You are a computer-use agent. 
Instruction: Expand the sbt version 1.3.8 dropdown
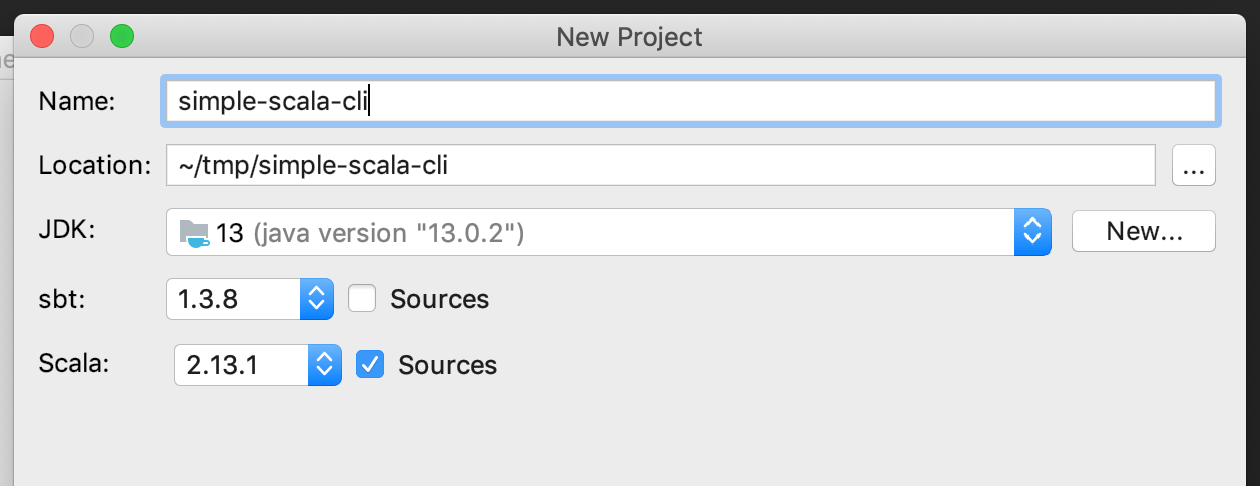(x=316, y=299)
